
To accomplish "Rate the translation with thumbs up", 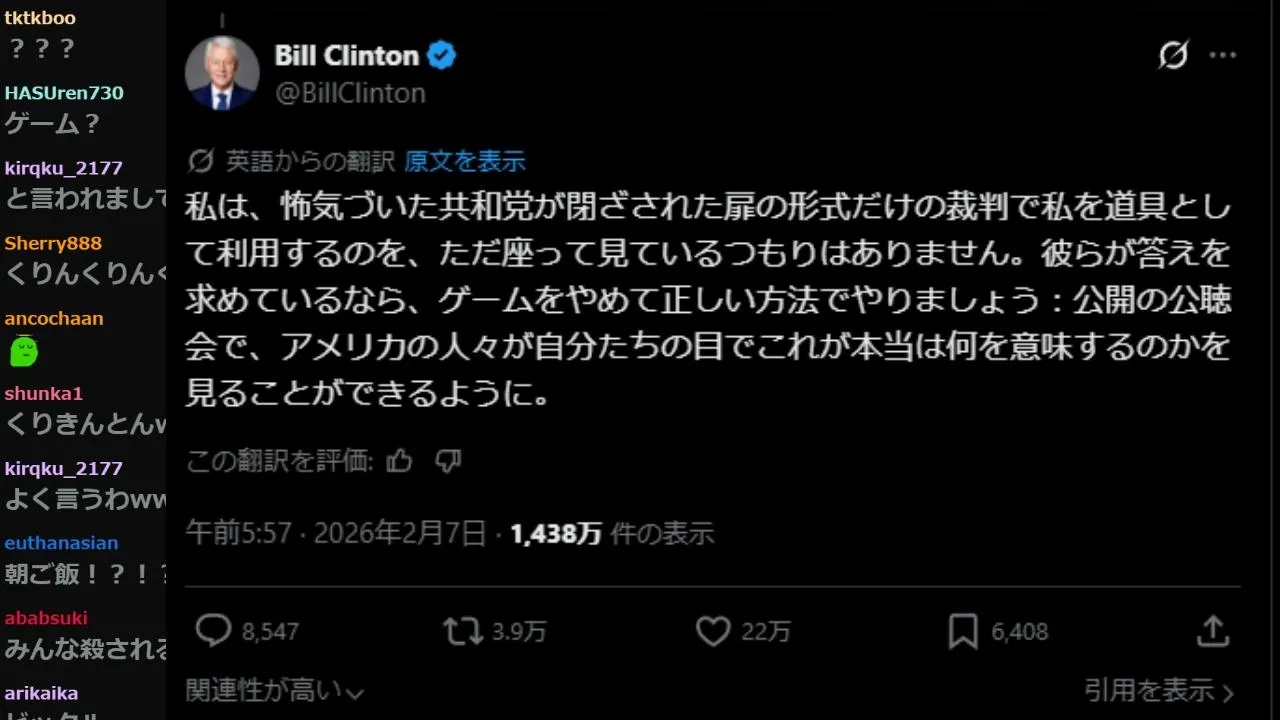I will [399, 461].
